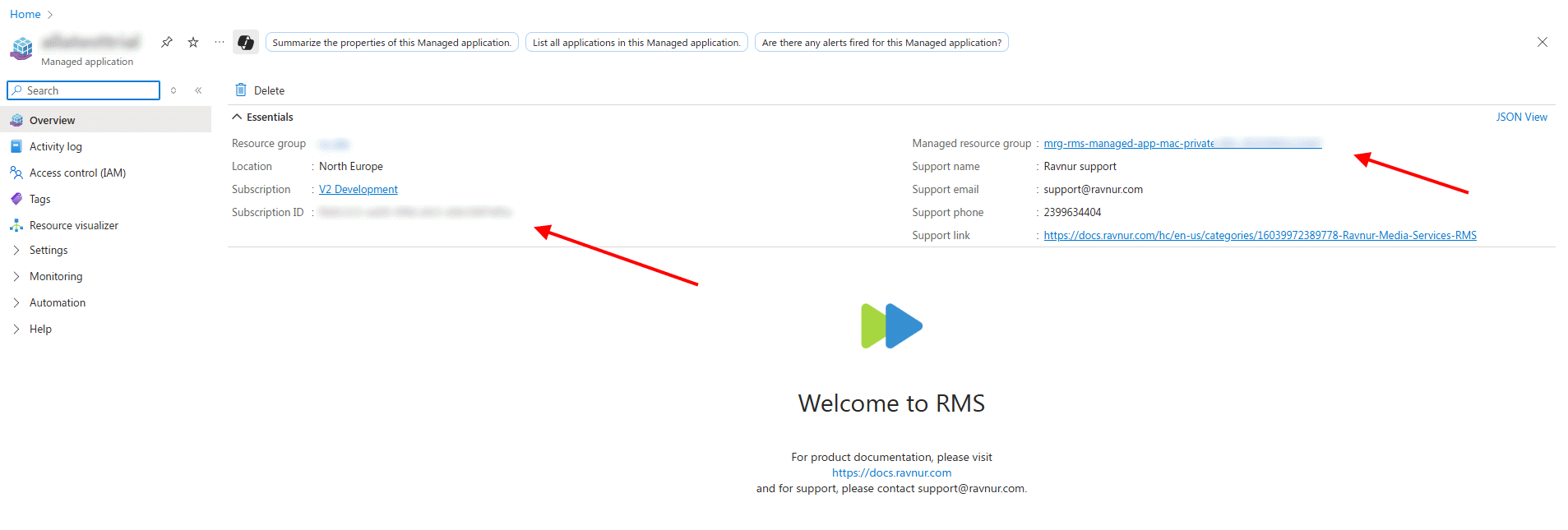Screen dimensions: 1568x530
Task: Click the alerts fired suggestion
Action: pos(881,43)
